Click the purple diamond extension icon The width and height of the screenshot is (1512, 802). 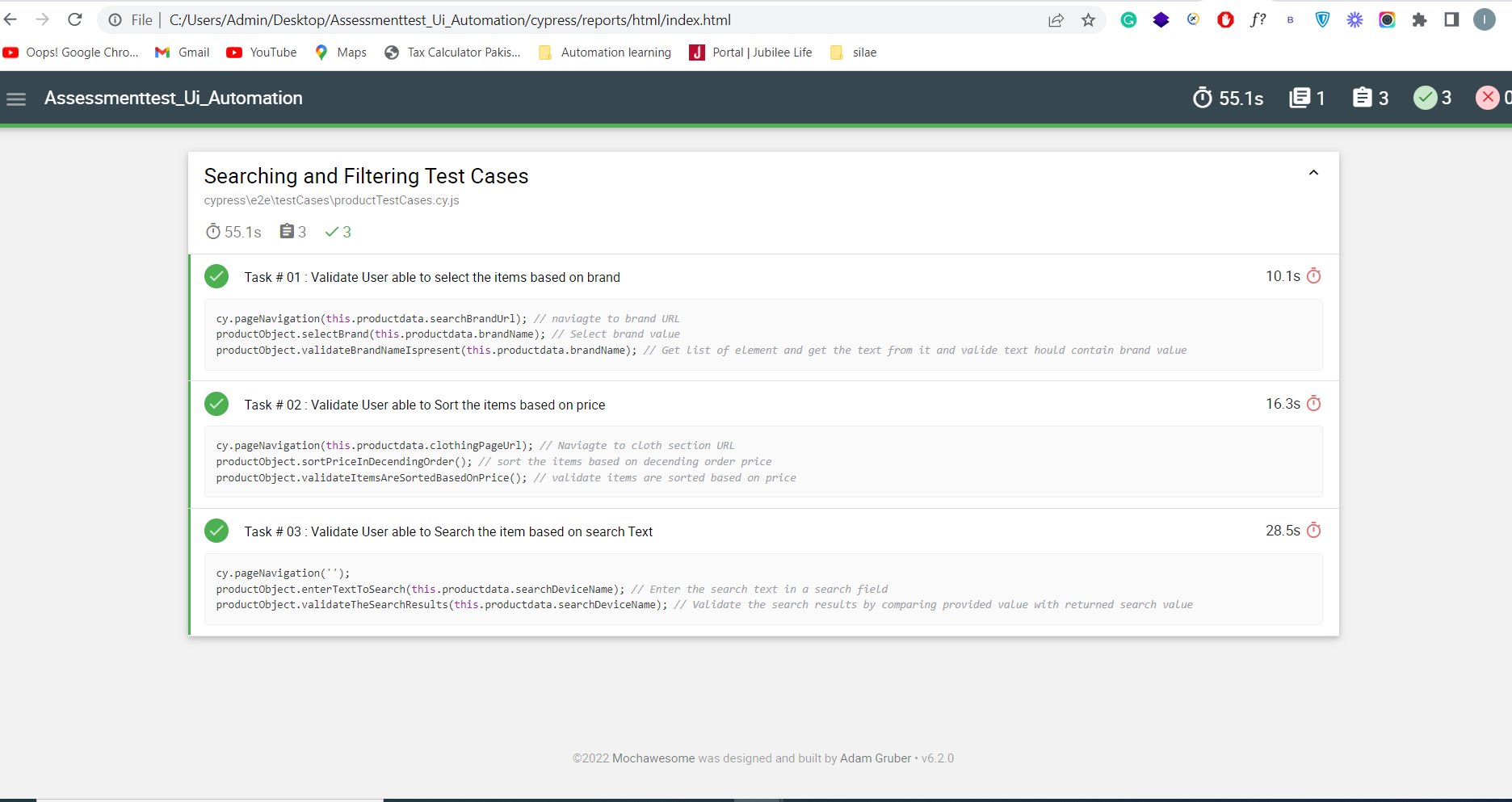tap(1161, 20)
